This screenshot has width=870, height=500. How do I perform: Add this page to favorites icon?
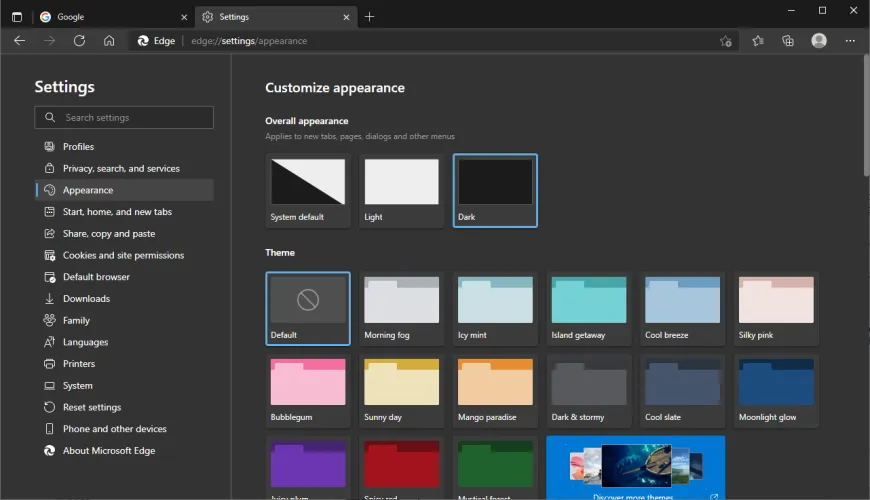726,41
